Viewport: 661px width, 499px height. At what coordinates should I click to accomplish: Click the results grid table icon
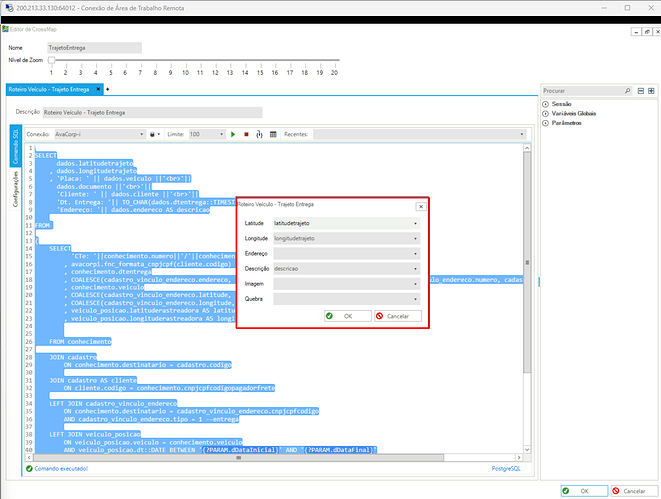tap(273, 134)
